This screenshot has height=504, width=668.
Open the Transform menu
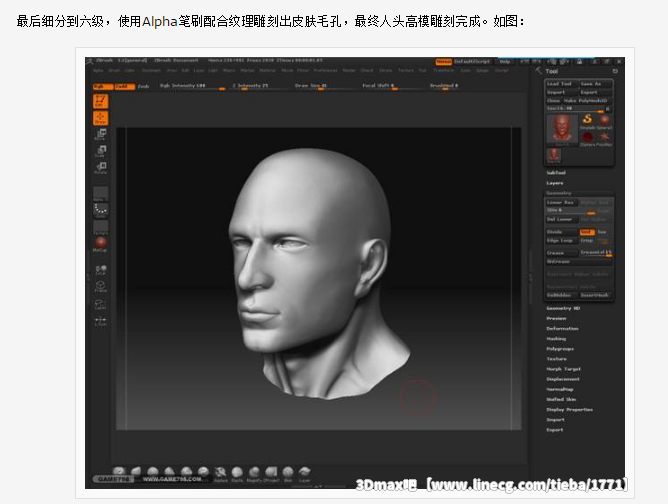pos(444,70)
